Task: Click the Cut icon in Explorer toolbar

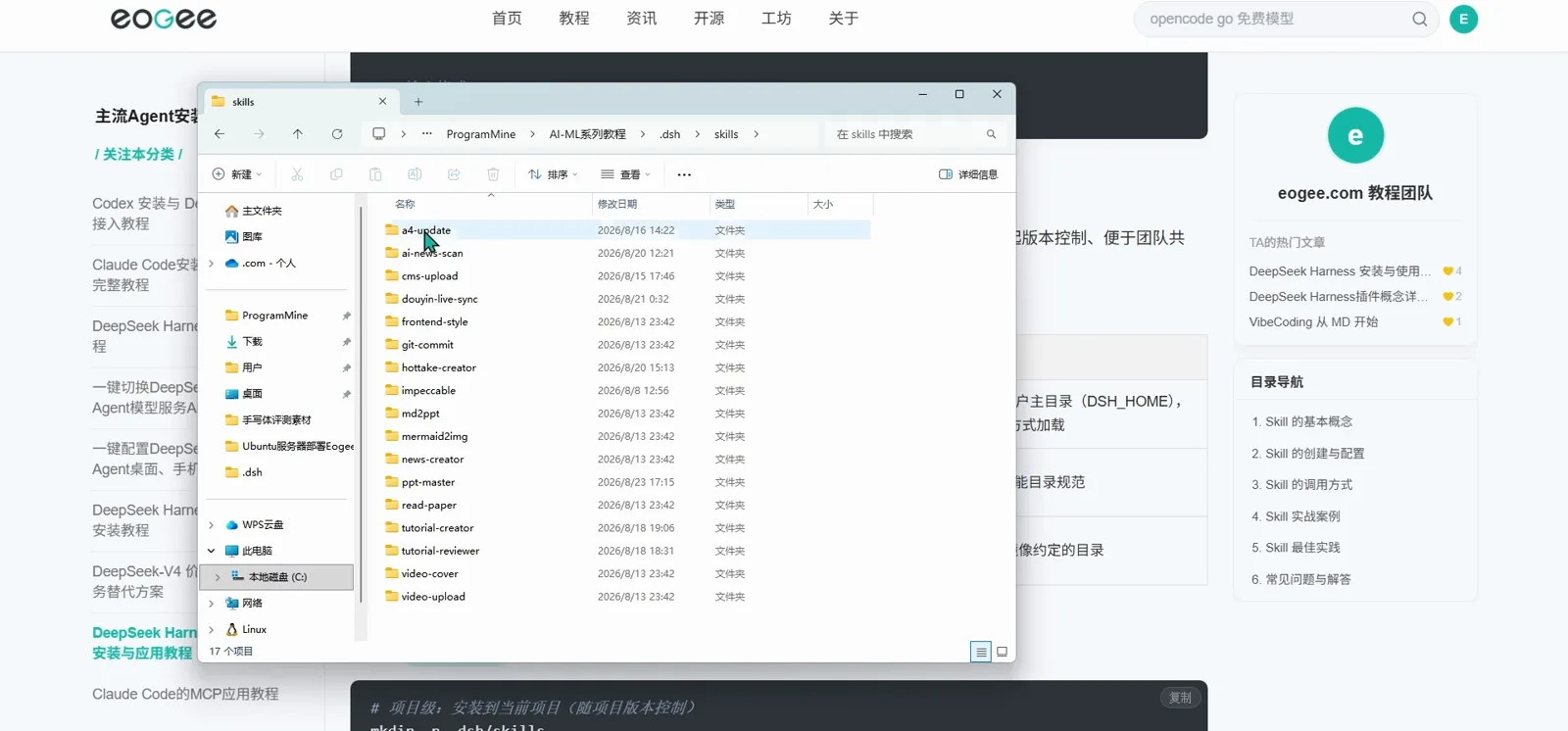Action: click(297, 174)
